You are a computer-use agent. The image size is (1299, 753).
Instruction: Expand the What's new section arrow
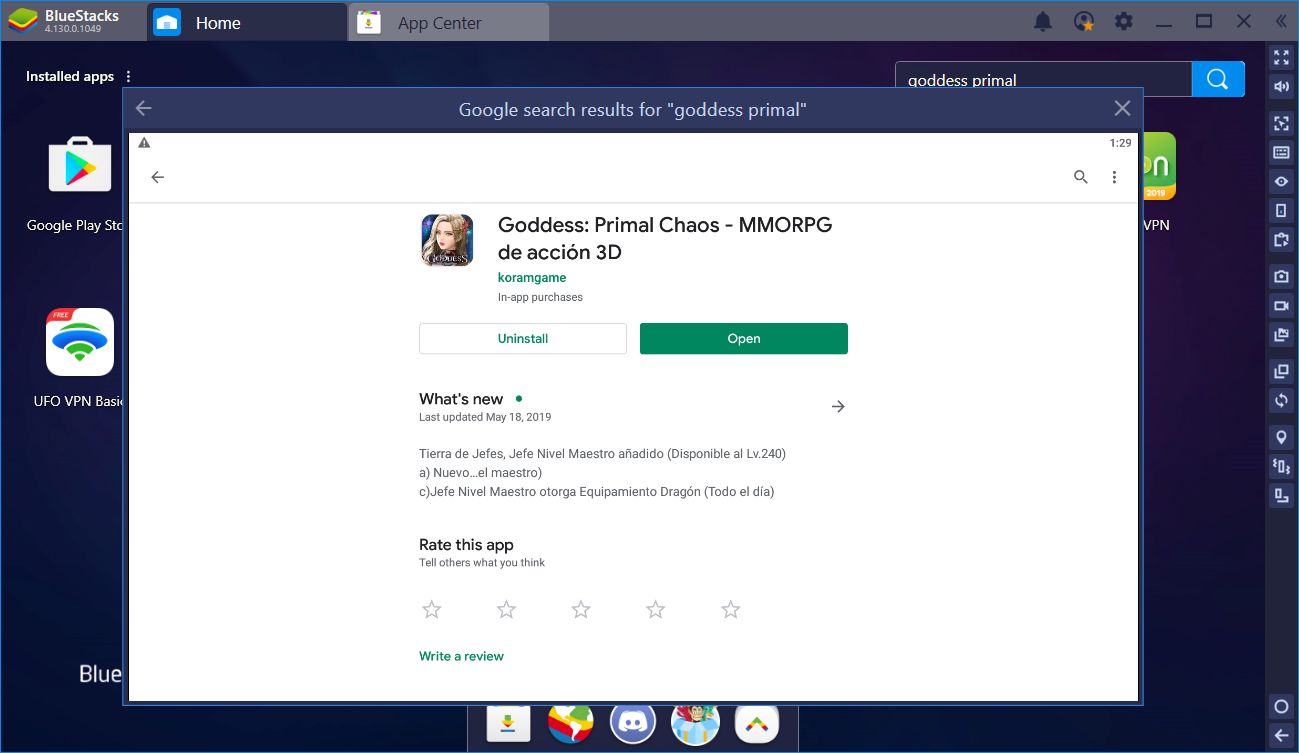pyautogui.click(x=838, y=406)
